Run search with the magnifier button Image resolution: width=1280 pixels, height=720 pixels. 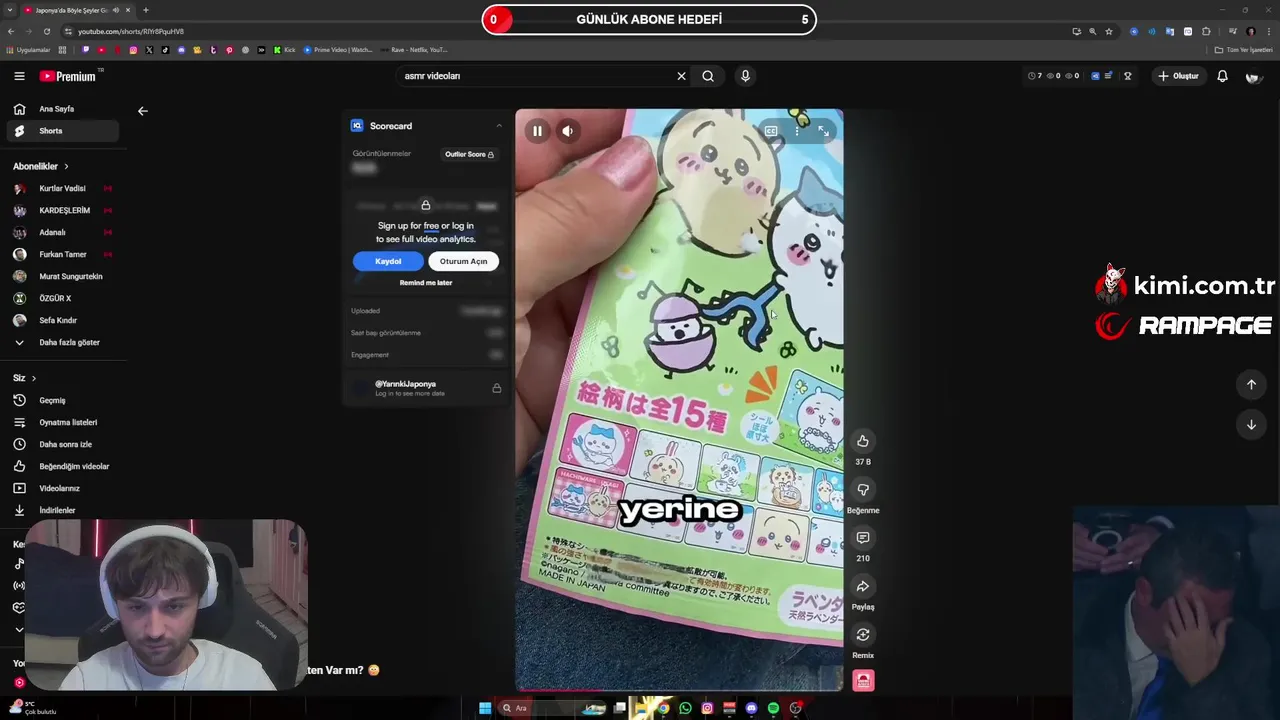pos(708,76)
